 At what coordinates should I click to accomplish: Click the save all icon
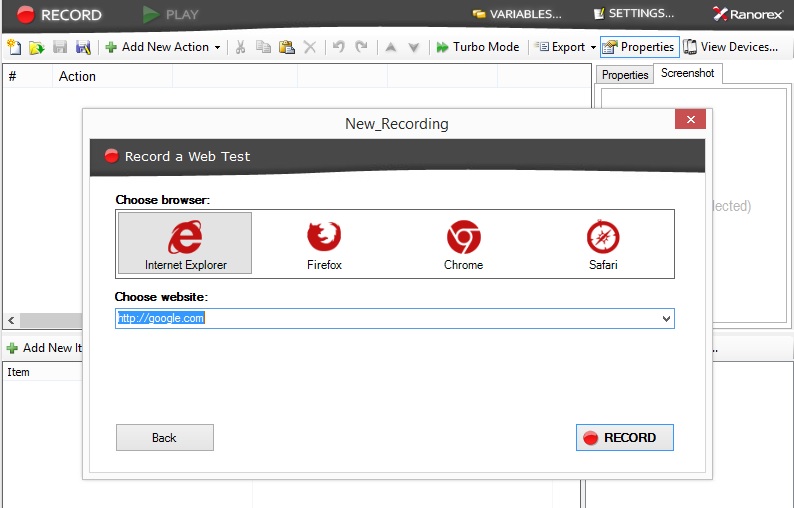83,47
